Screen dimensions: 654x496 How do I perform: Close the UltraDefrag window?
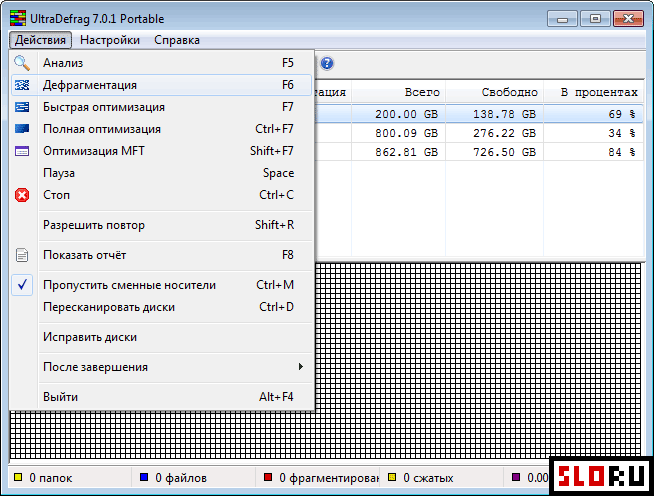click(629, 19)
